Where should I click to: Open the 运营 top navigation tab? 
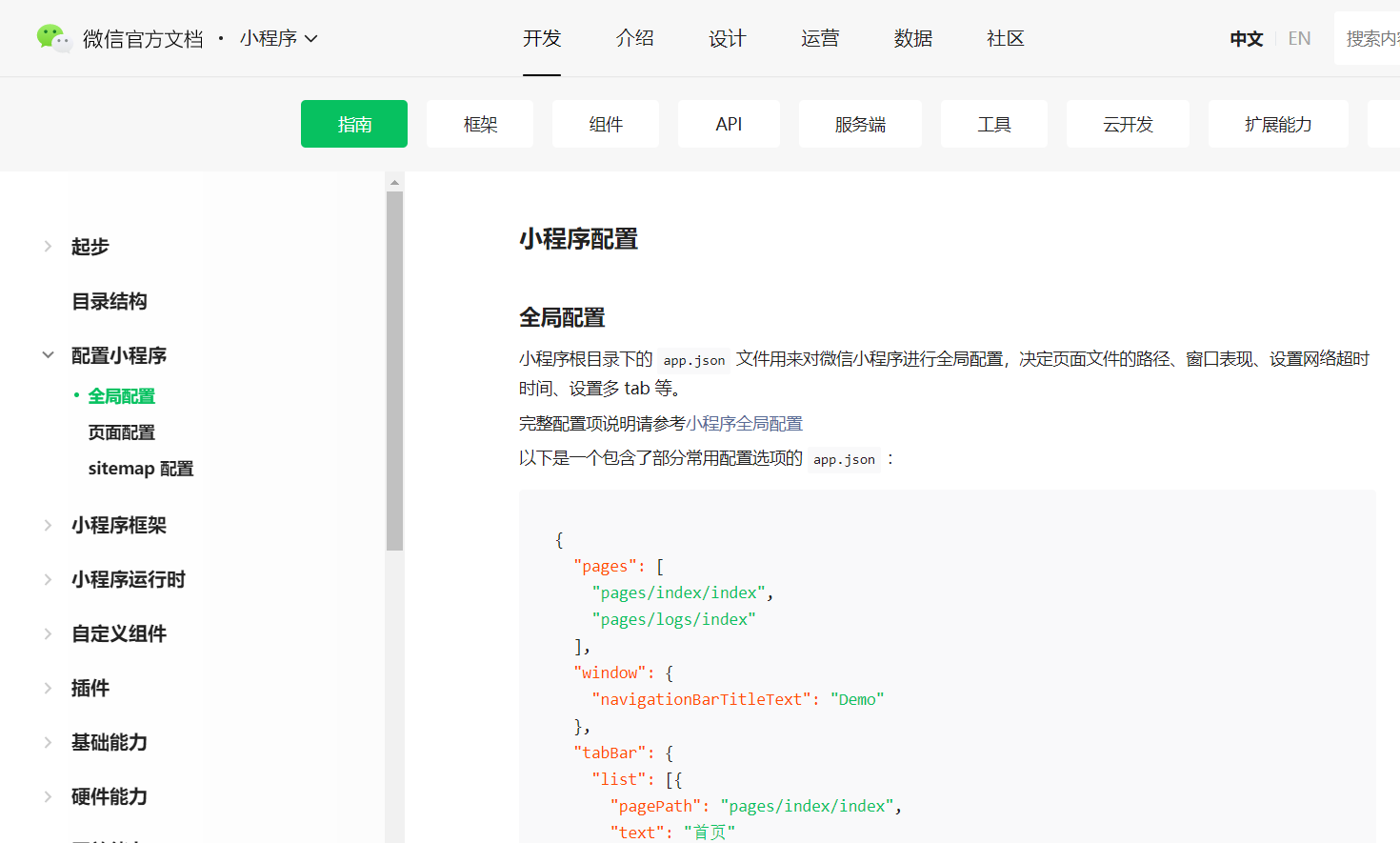click(820, 38)
